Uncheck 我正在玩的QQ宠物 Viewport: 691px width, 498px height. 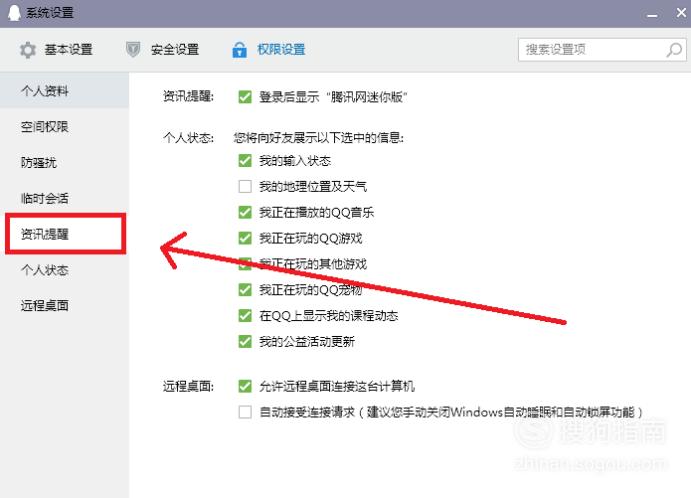[245, 290]
